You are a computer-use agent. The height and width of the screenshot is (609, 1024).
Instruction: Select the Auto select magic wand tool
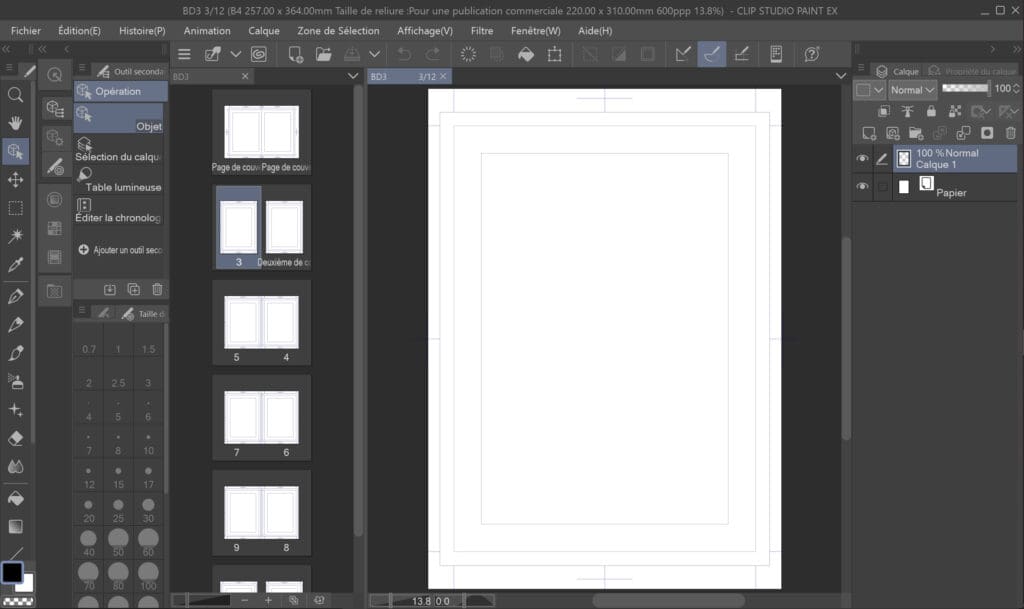16,236
